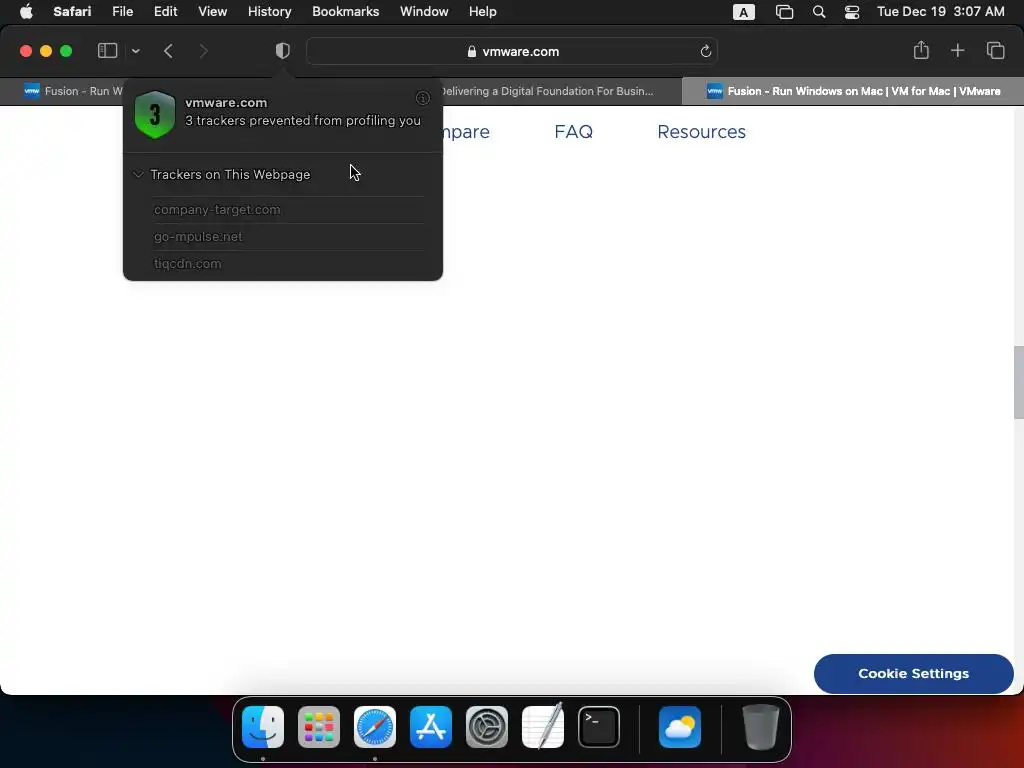Open the Cookie Settings button

pos(914,673)
